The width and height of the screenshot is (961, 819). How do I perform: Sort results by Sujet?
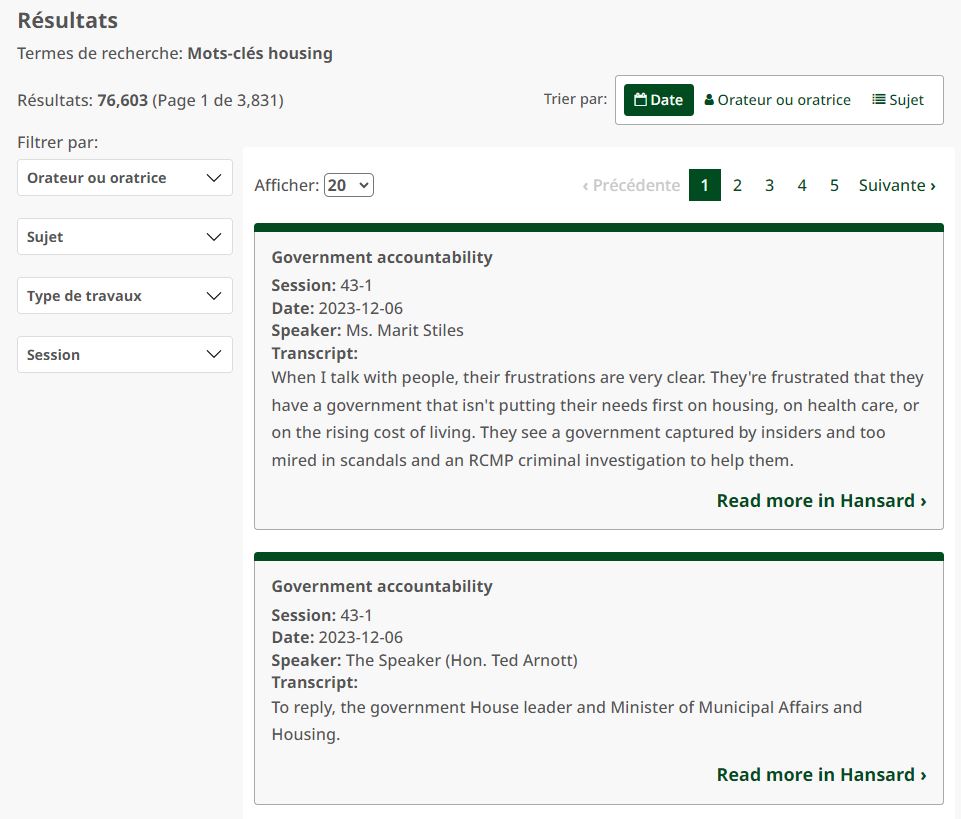pyautogui.click(x=898, y=100)
